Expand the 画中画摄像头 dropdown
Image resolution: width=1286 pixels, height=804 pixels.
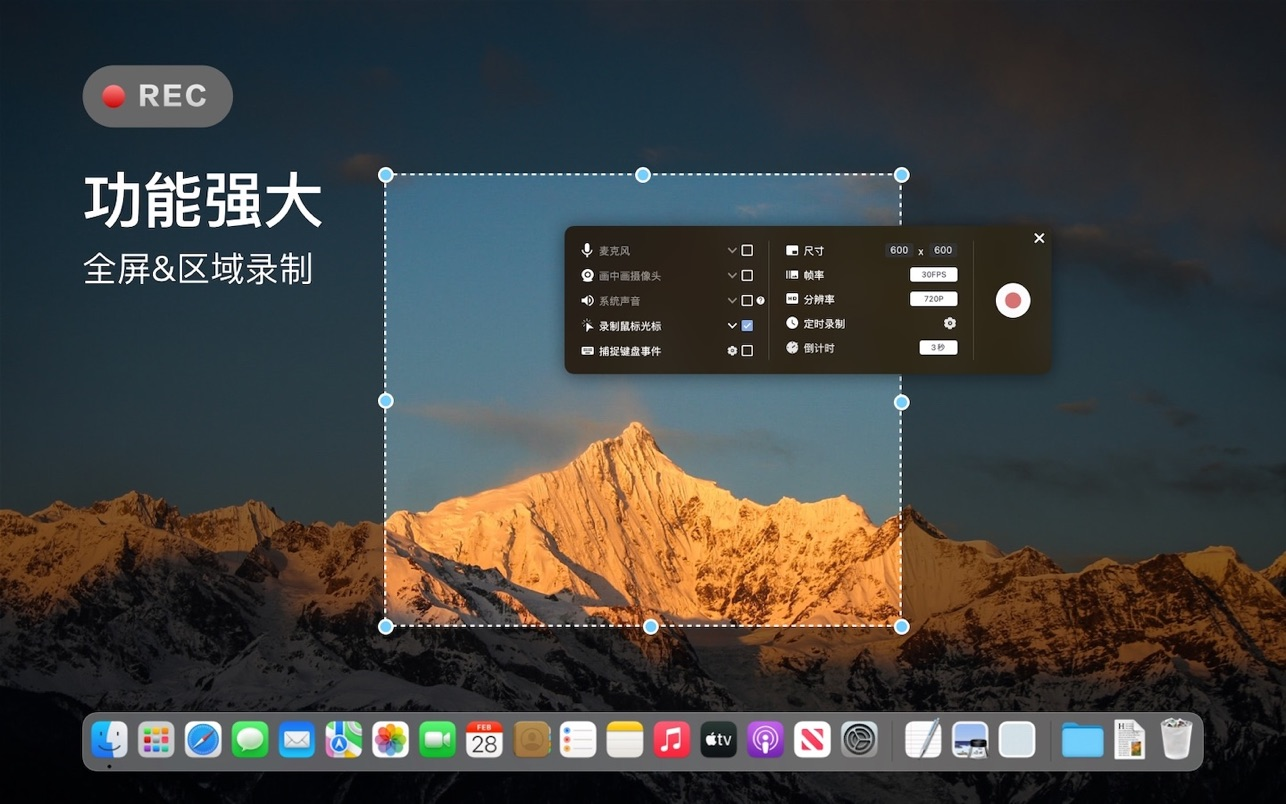[731, 275]
